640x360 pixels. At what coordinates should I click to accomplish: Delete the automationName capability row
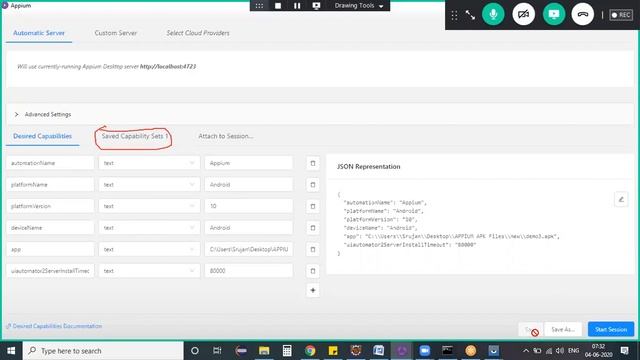pos(313,163)
